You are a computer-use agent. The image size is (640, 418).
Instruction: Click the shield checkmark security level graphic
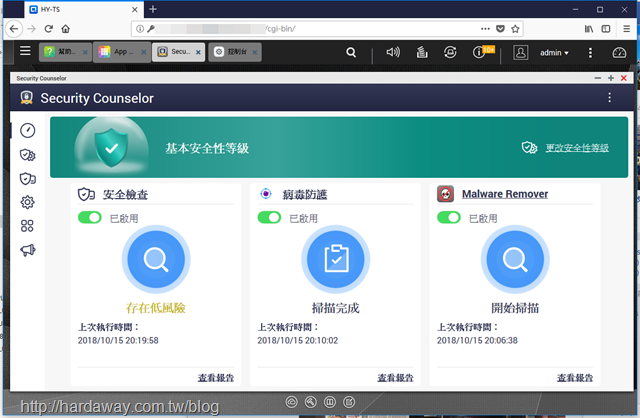tap(111, 147)
